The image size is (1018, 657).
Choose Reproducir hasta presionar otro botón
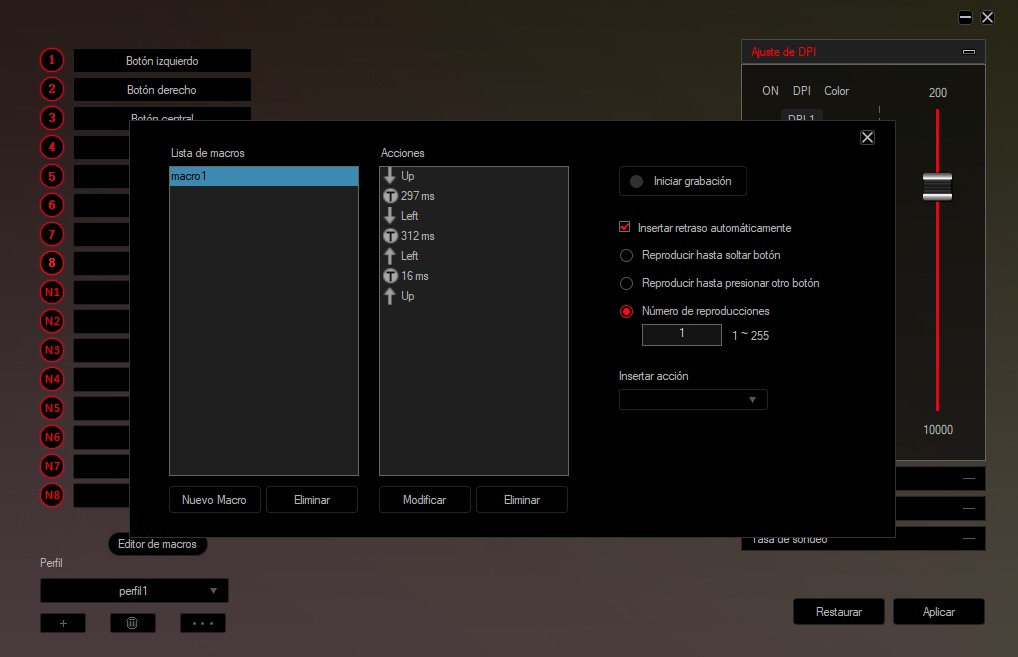[x=627, y=284]
